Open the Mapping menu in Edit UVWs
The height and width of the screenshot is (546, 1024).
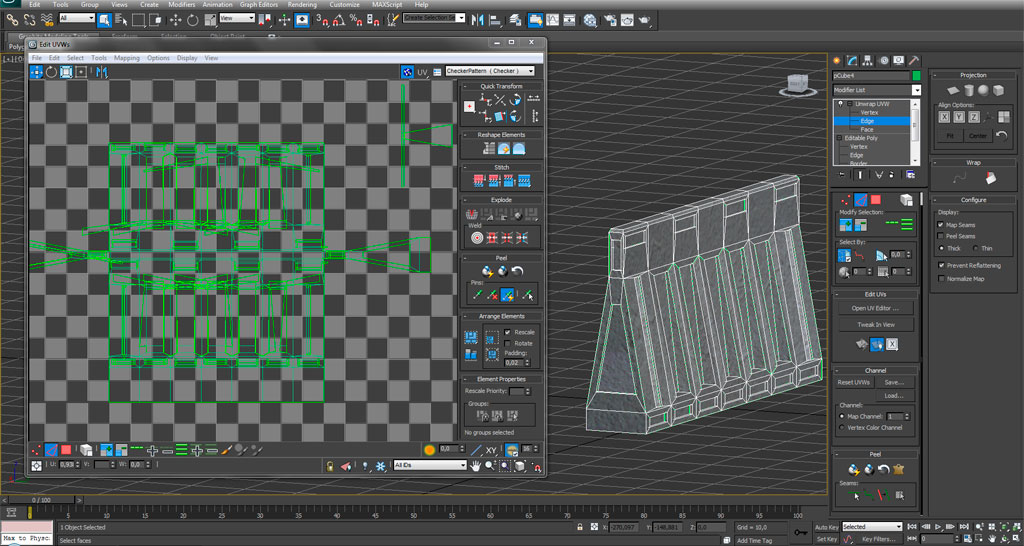click(126, 58)
